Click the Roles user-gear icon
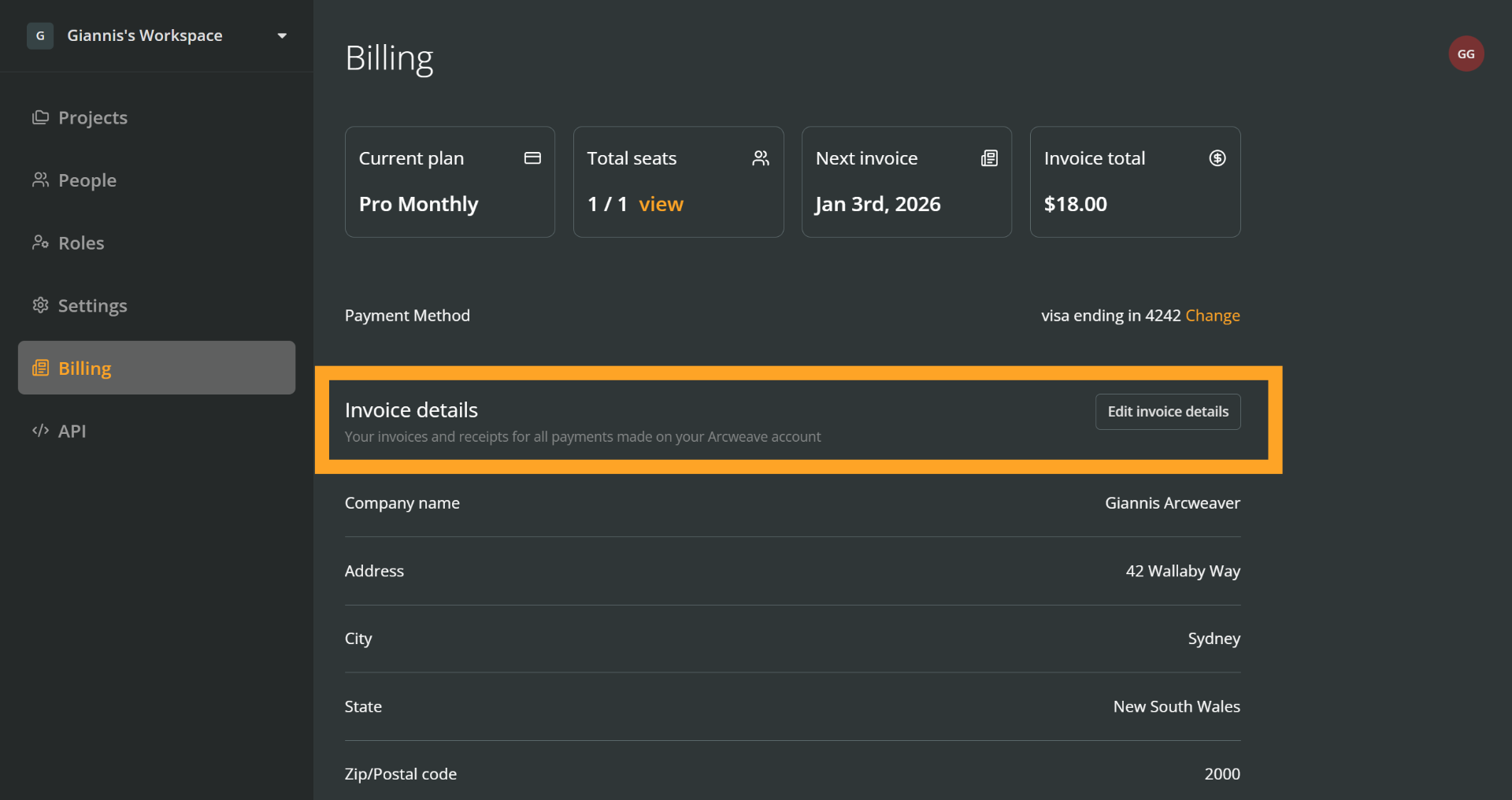The height and width of the screenshot is (800, 1512). pos(40,243)
